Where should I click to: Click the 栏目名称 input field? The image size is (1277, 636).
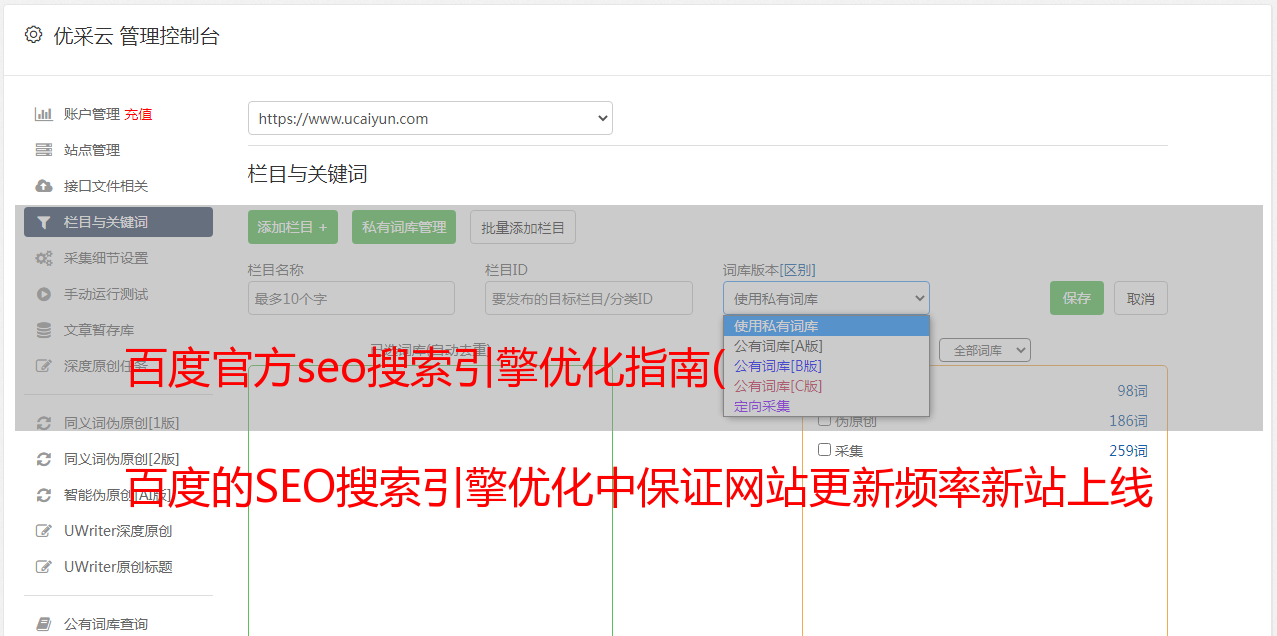pyautogui.click(x=351, y=298)
